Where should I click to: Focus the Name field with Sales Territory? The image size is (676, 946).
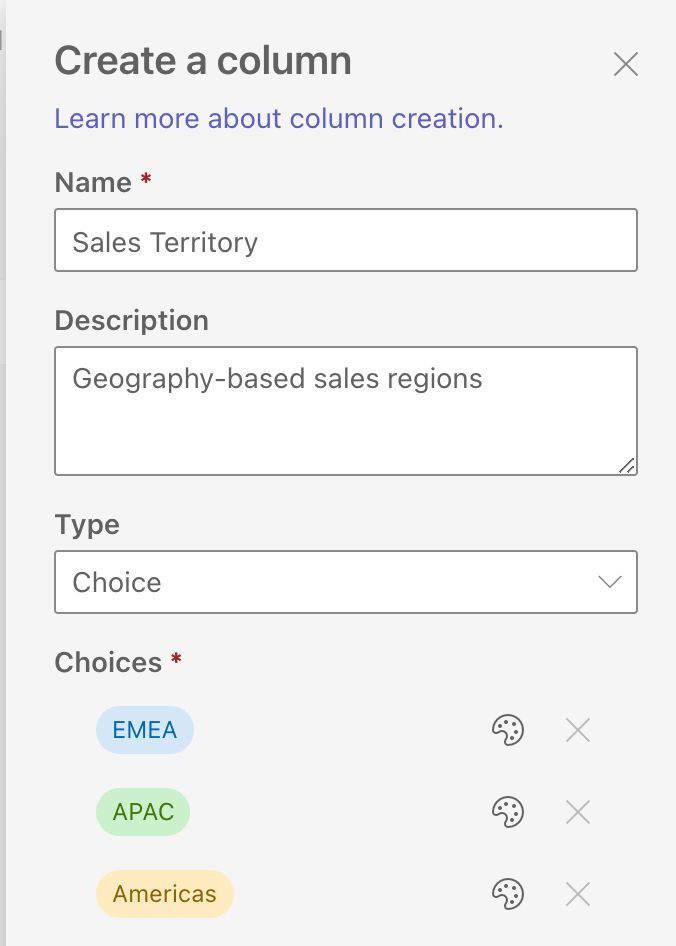(x=345, y=241)
